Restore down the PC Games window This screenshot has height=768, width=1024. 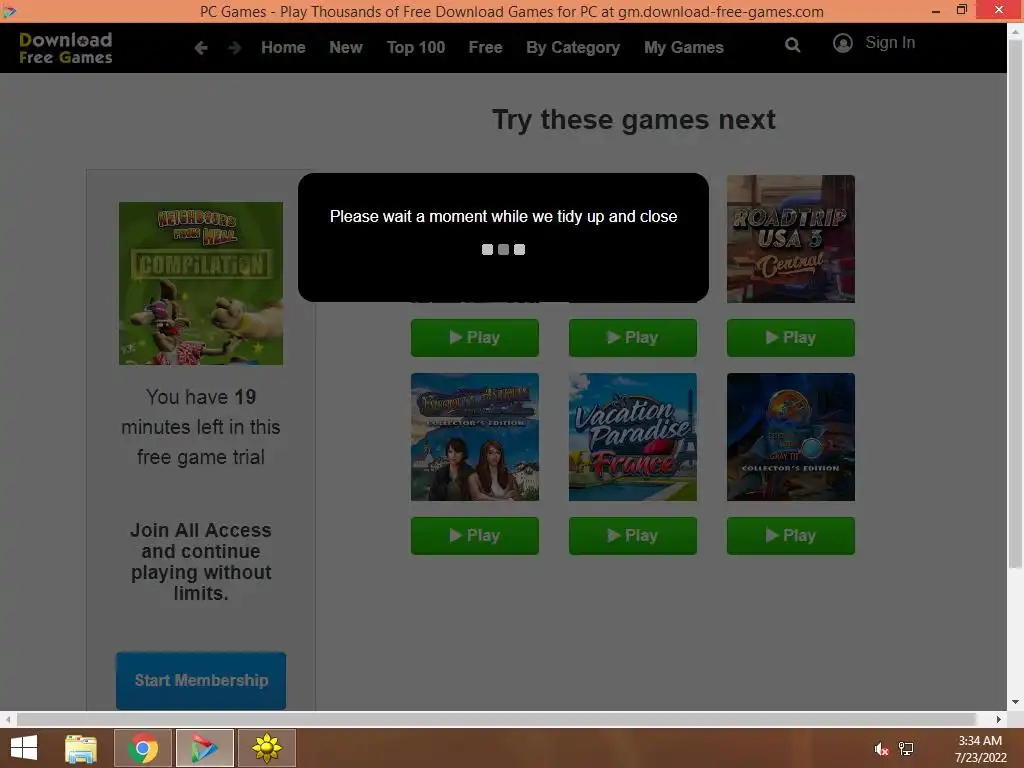point(961,10)
